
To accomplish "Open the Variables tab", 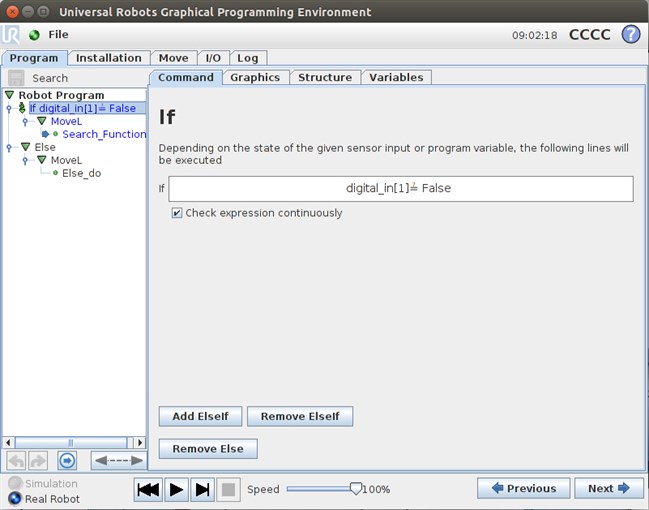I will [396, 77].
